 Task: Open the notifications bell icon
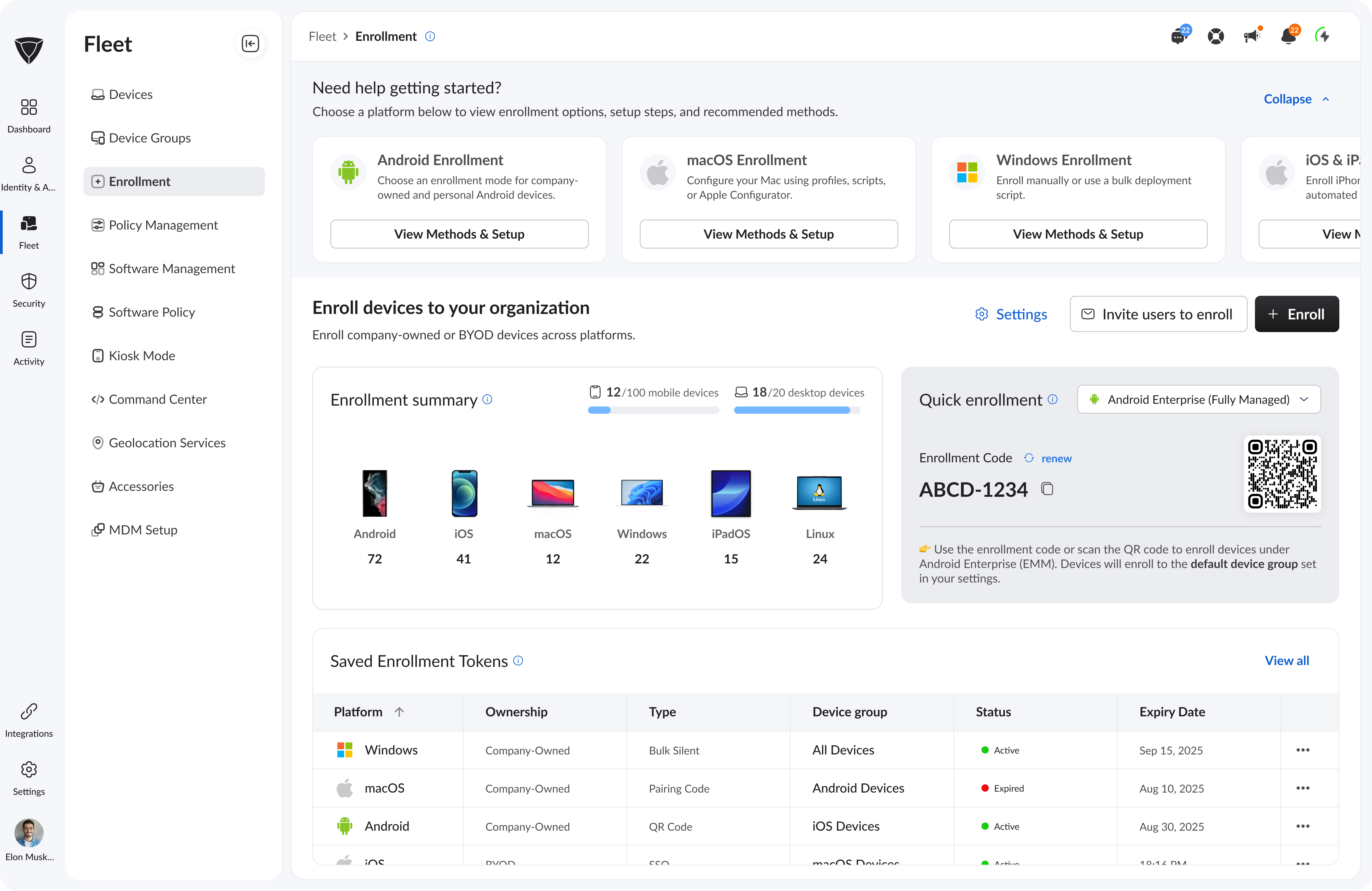1289,36
